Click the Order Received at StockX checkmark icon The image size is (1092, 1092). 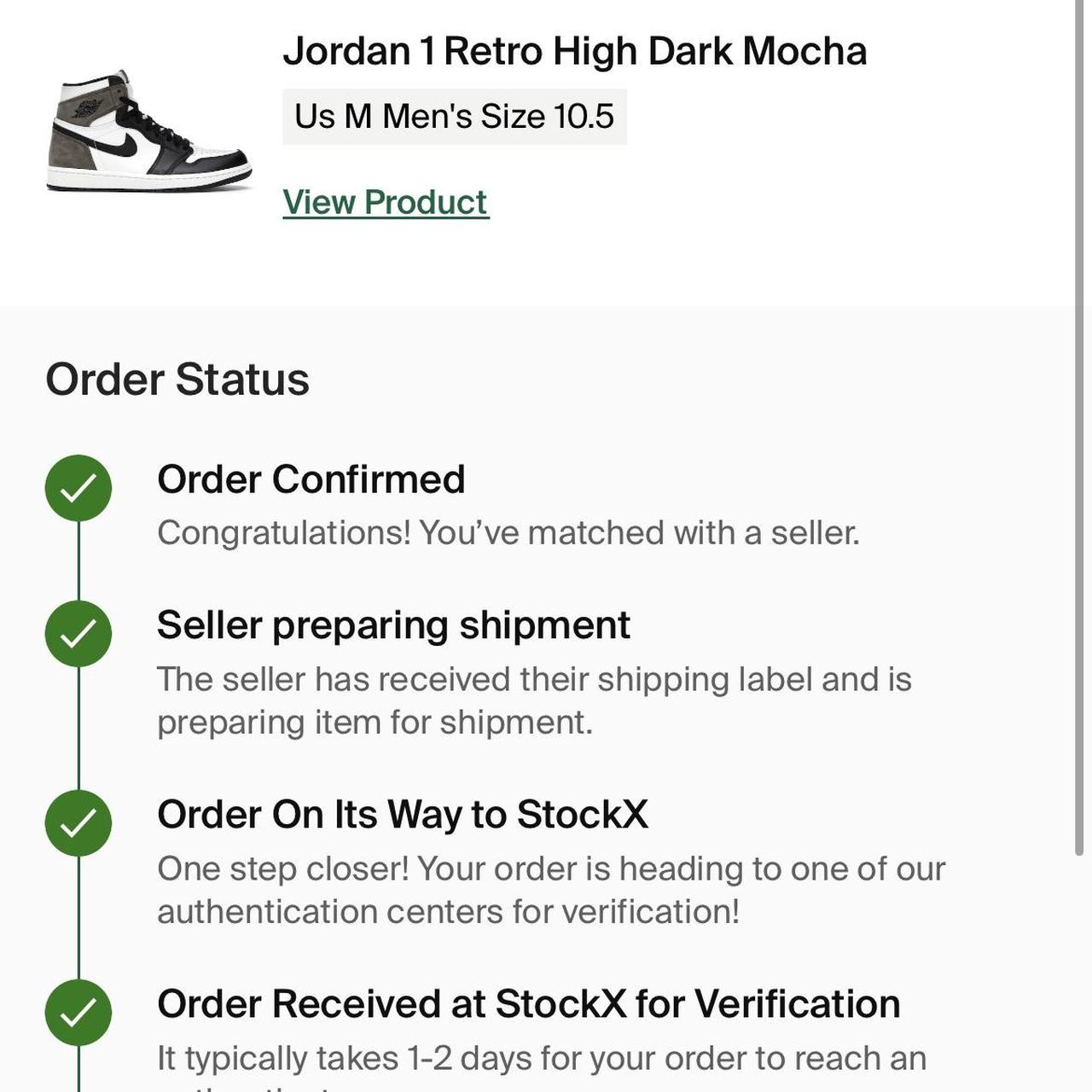pos(78,1013)
